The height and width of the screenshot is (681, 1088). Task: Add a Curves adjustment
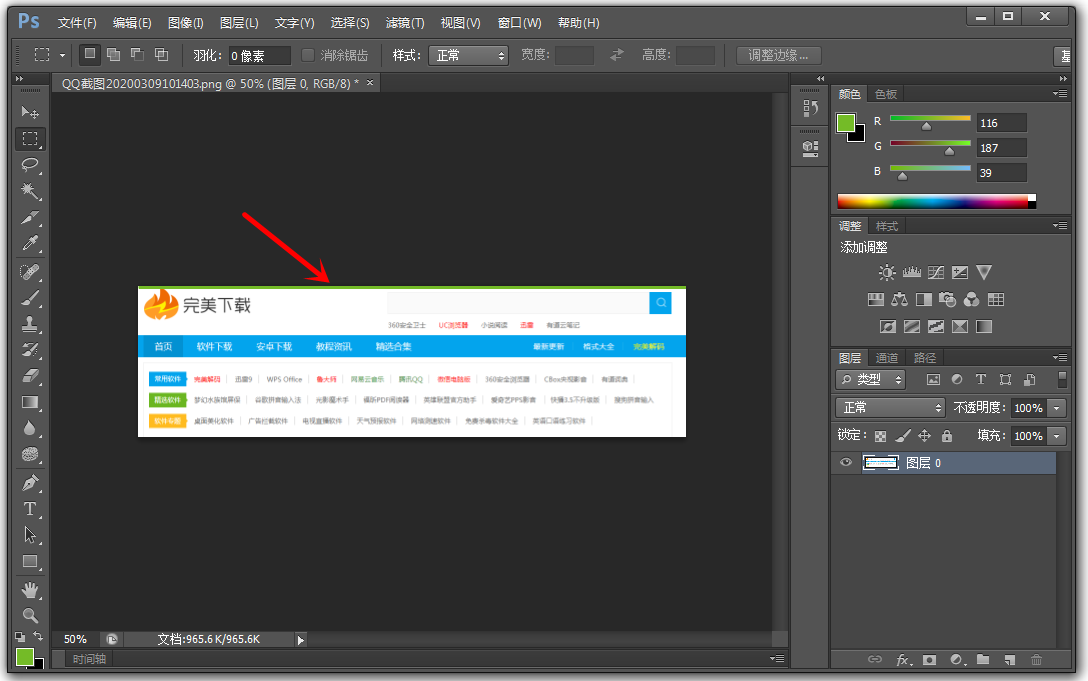pos(935,272)
